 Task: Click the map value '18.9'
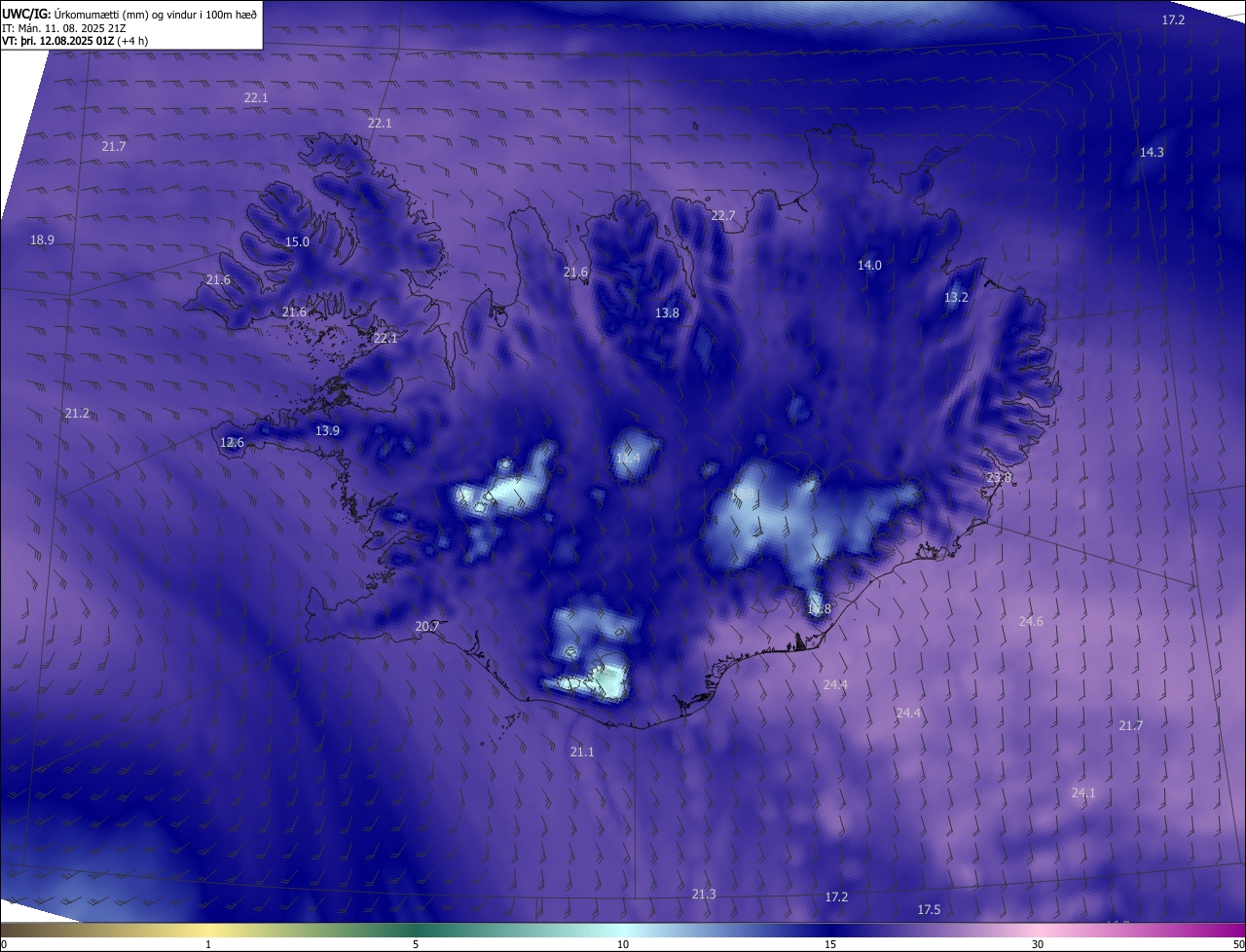42,239
